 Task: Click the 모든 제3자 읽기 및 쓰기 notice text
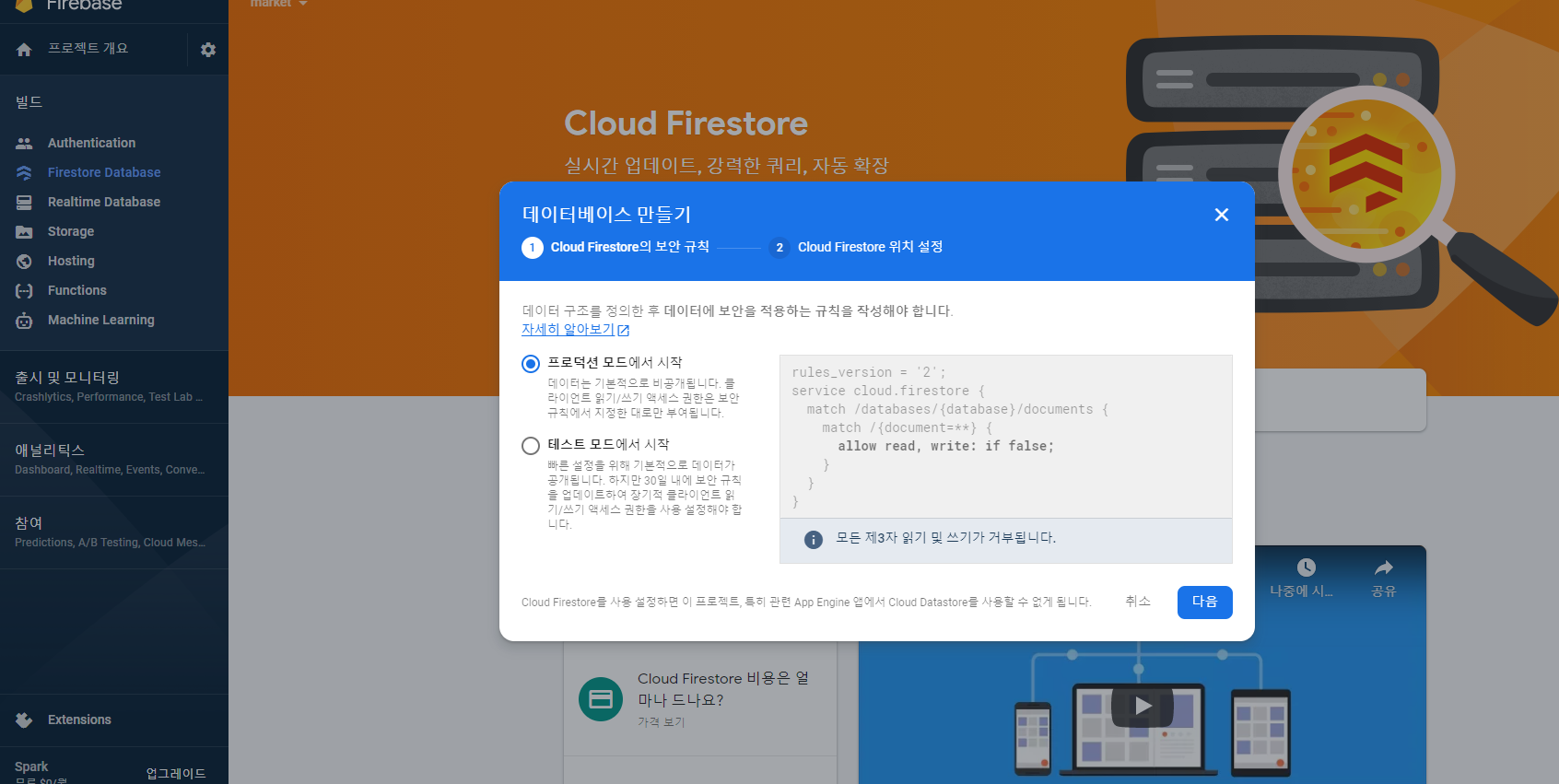[945, 538]
